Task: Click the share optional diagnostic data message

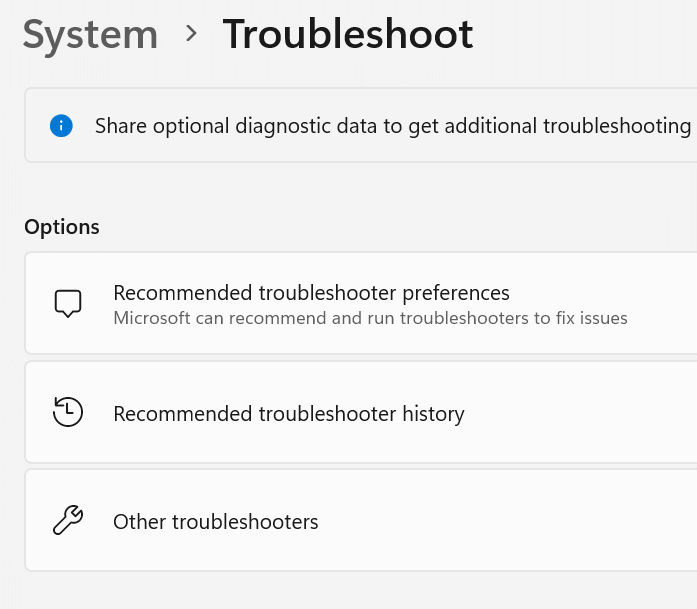Action: click(x=392, y=126)
